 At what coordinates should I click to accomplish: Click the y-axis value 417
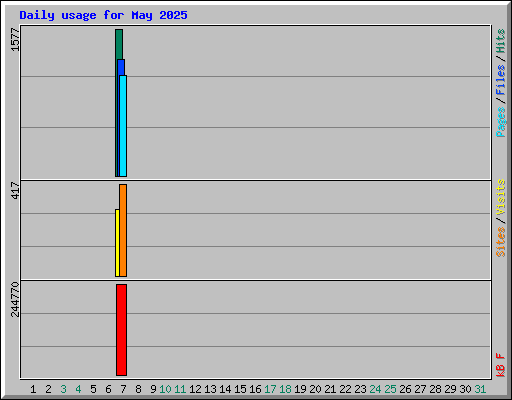pos(15,190)
